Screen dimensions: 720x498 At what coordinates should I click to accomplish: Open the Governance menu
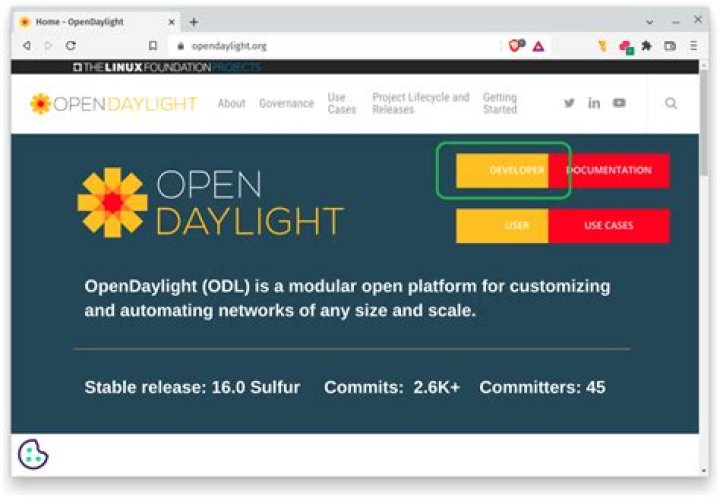pos(287,104)
